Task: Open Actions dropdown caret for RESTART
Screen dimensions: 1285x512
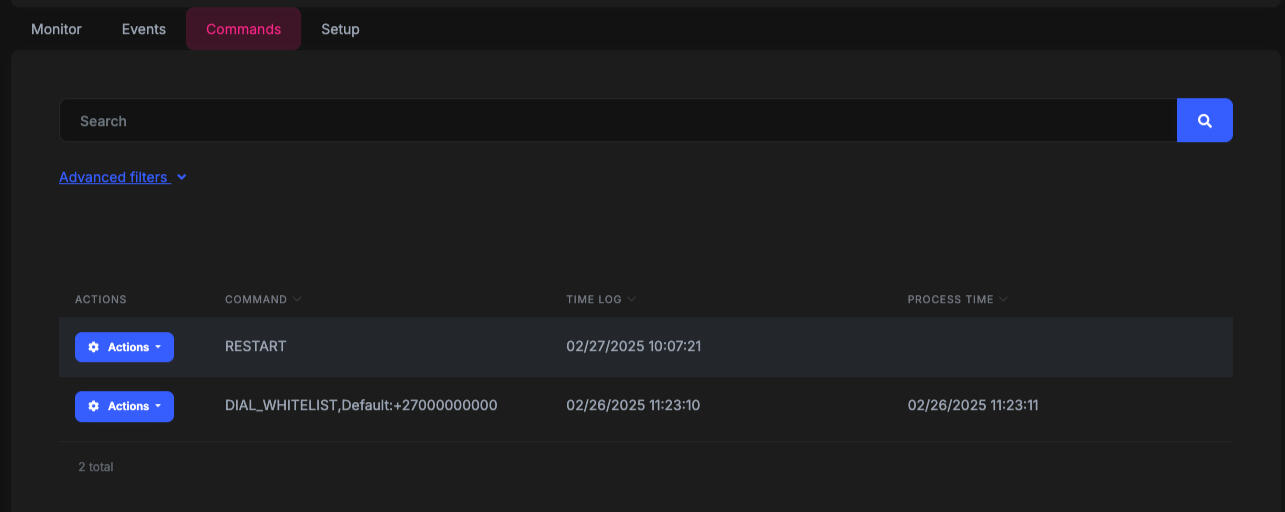Action: coord(158,348)
